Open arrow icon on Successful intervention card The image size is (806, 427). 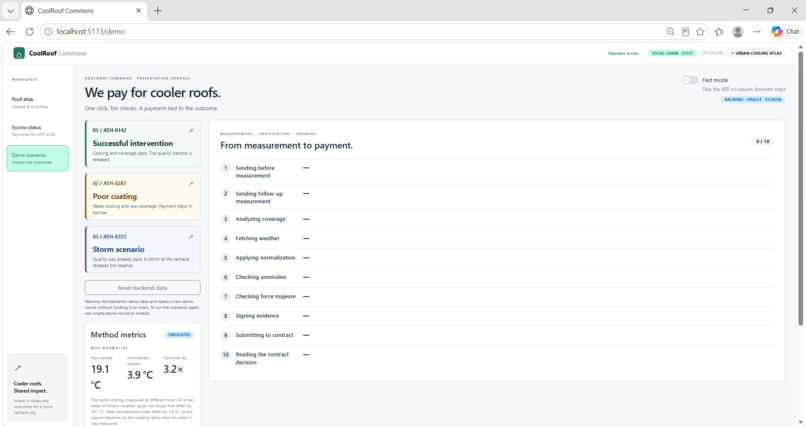click(x=191, y=131)
